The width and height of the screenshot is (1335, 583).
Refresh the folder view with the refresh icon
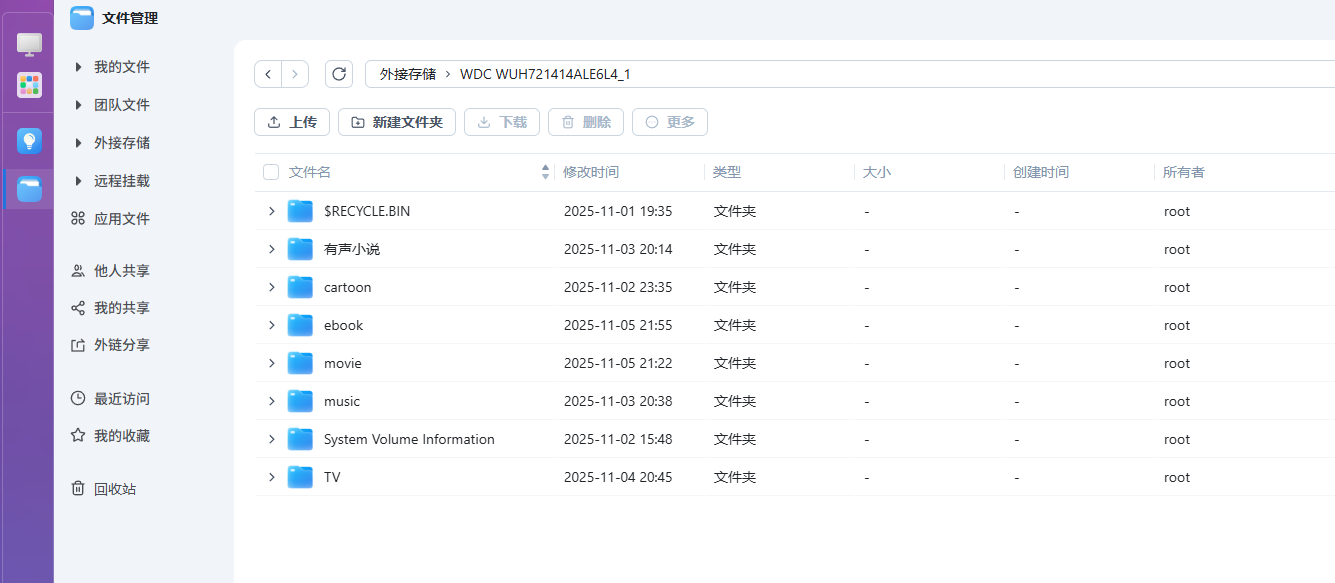tap(338, 73)
